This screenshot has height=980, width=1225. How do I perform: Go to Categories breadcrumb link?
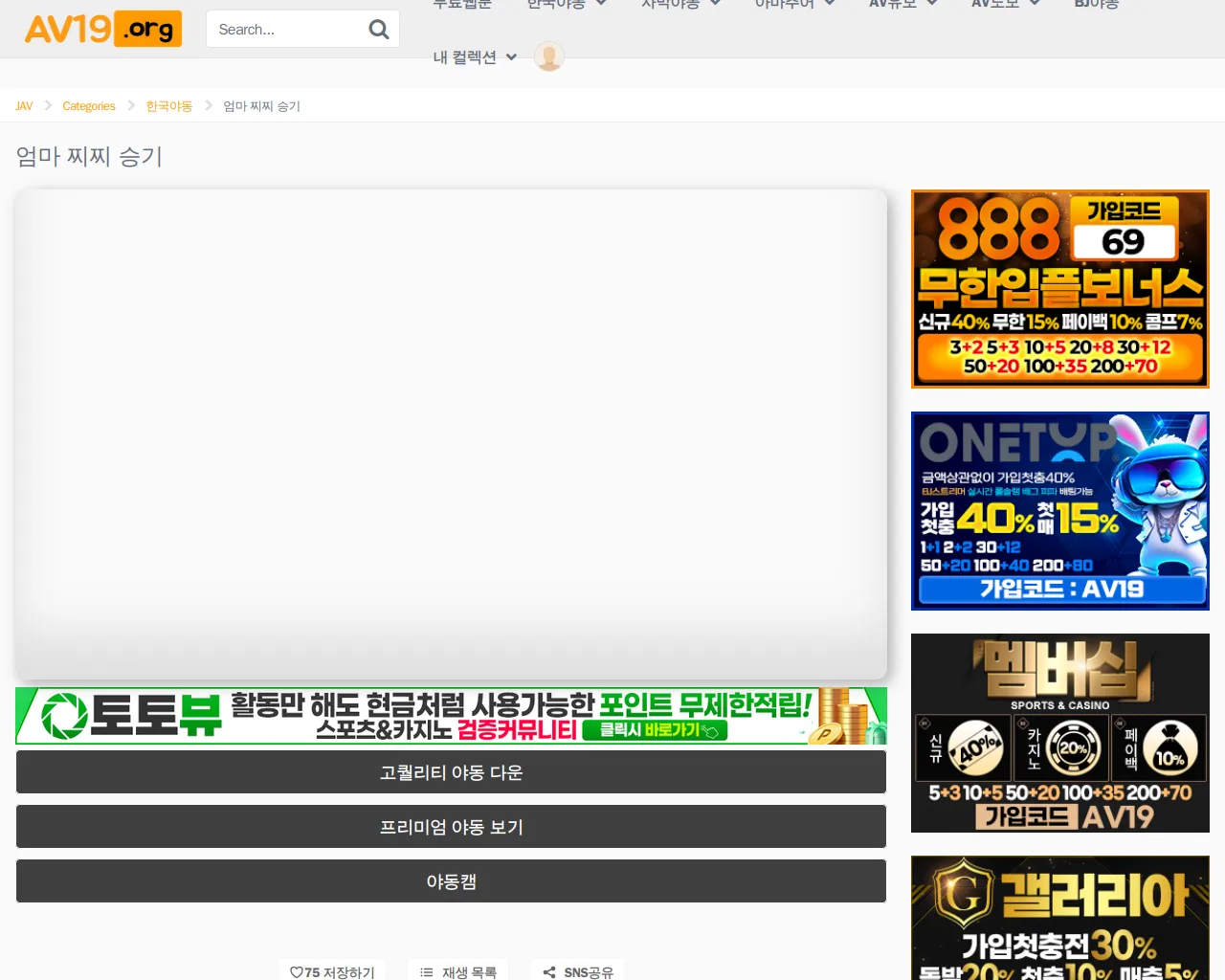(x=89, y=106)
